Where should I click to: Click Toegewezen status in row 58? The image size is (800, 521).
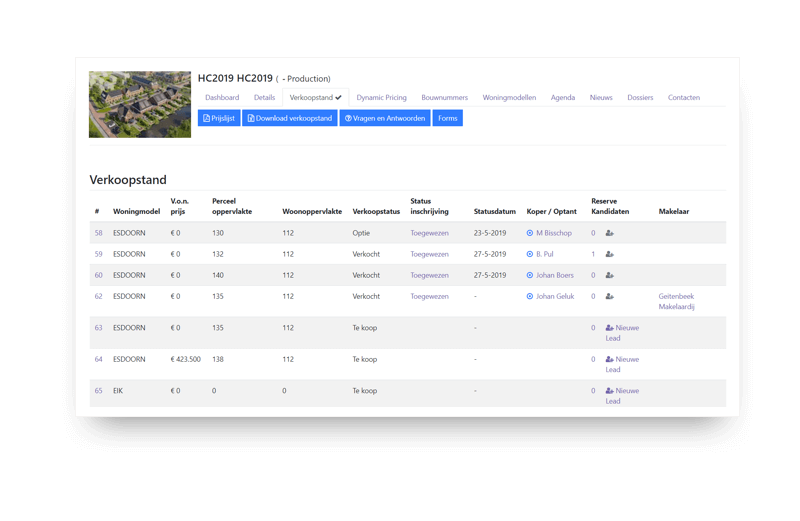(430, 233)
